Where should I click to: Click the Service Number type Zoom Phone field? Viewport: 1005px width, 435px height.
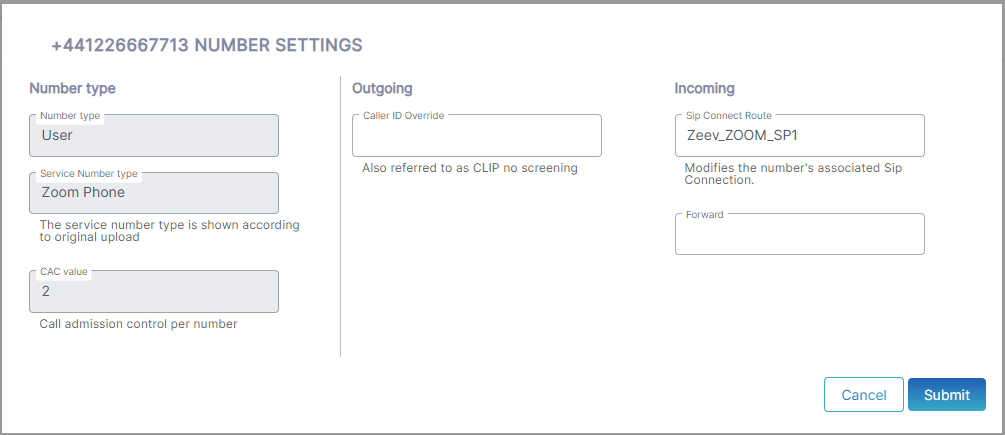point(154,193)
